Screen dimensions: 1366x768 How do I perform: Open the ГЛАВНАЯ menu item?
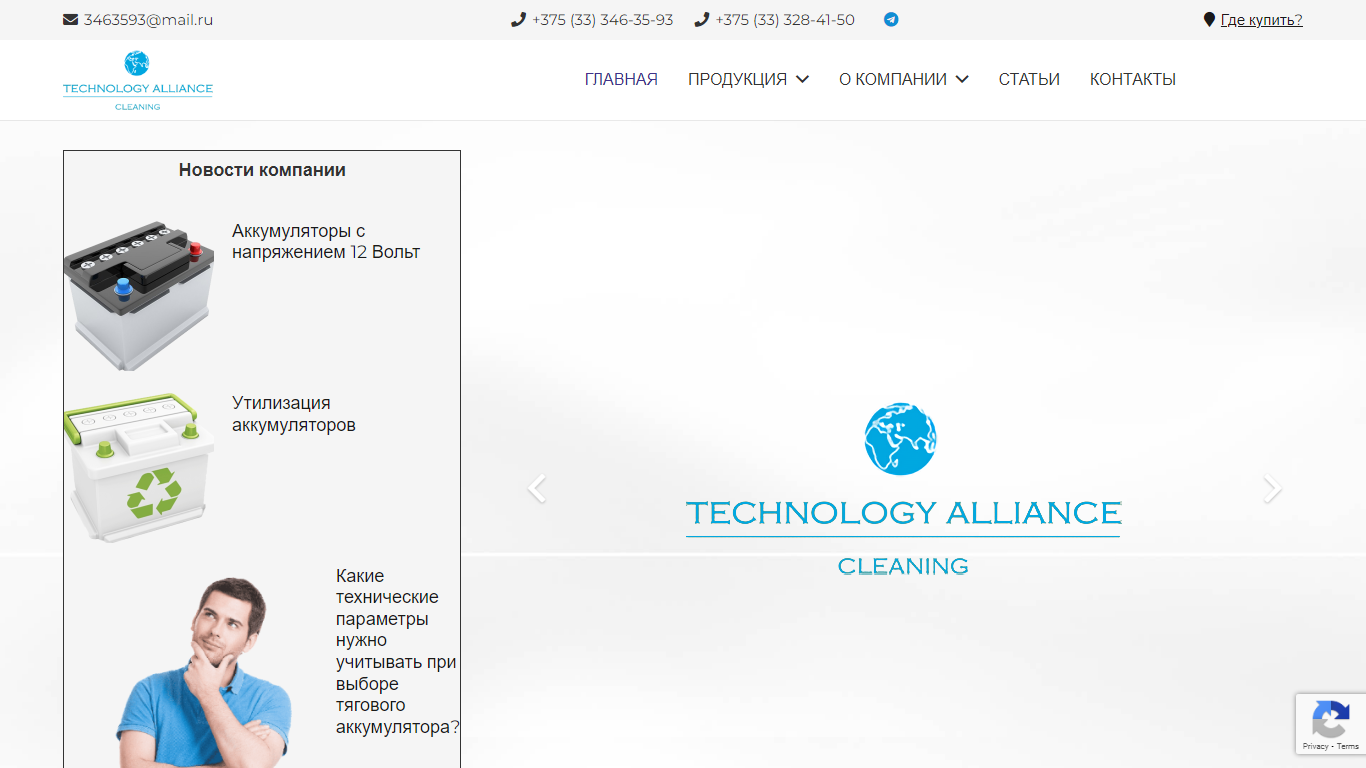(621, 80)
